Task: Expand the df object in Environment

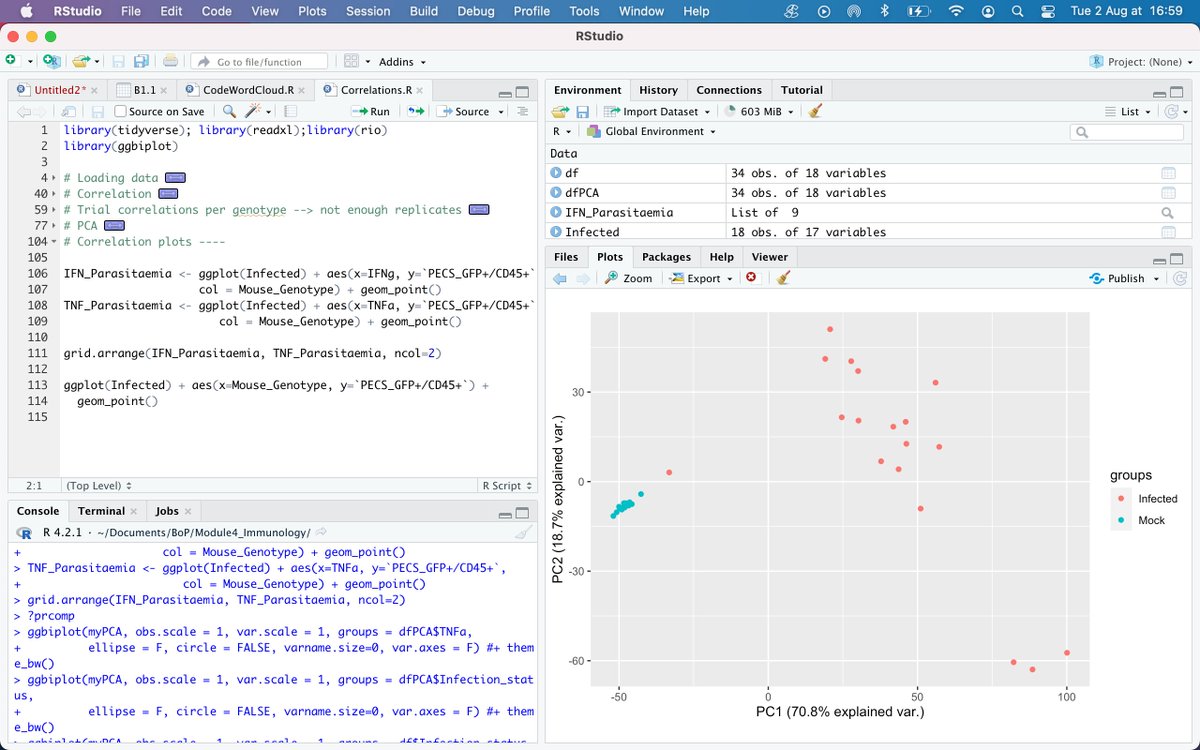Action: [556, 173]
